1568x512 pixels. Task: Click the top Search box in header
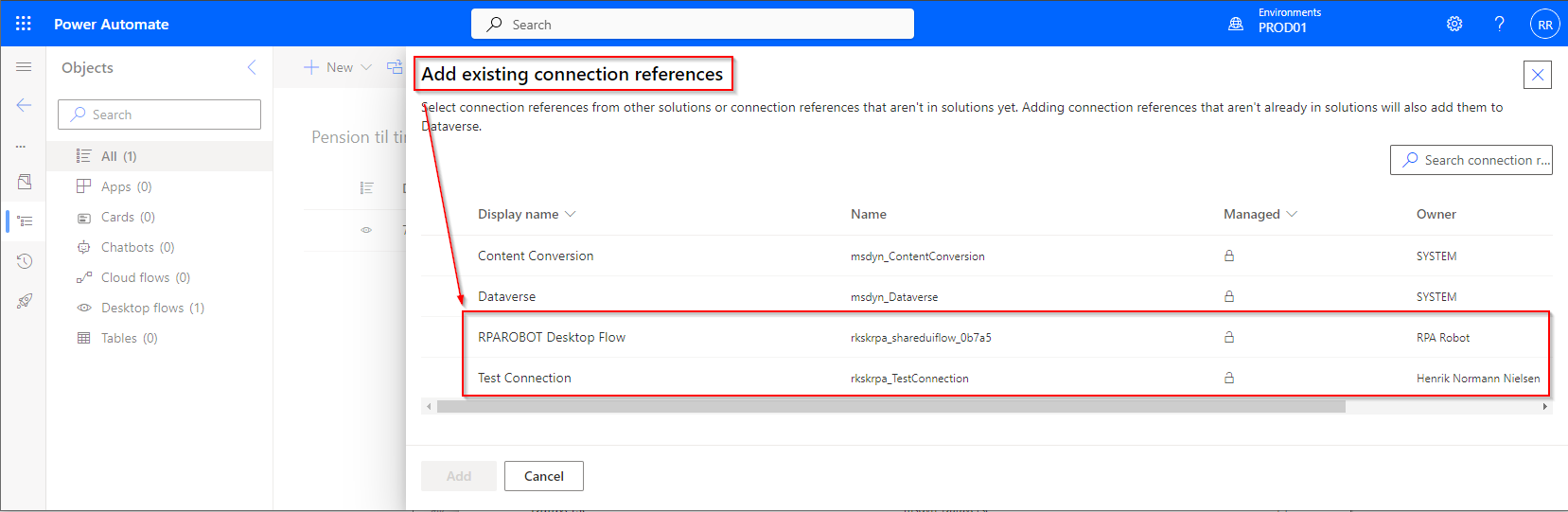click(693, 25)
